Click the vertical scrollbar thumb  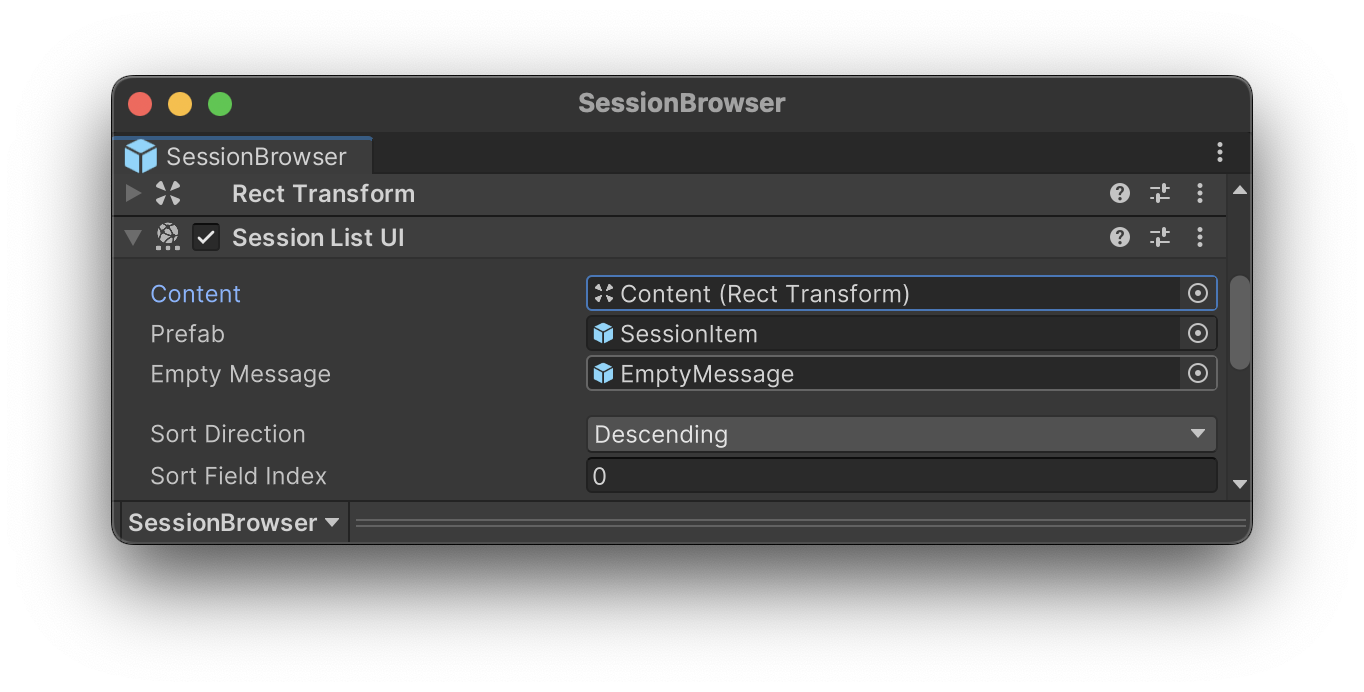click(1240, 322)
